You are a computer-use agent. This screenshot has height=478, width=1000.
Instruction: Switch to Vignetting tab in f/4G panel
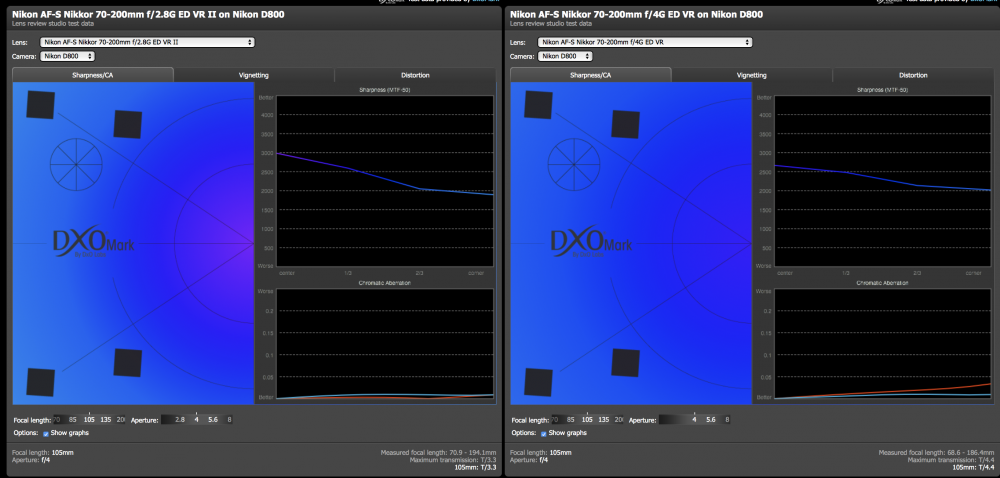click(752, 75)
